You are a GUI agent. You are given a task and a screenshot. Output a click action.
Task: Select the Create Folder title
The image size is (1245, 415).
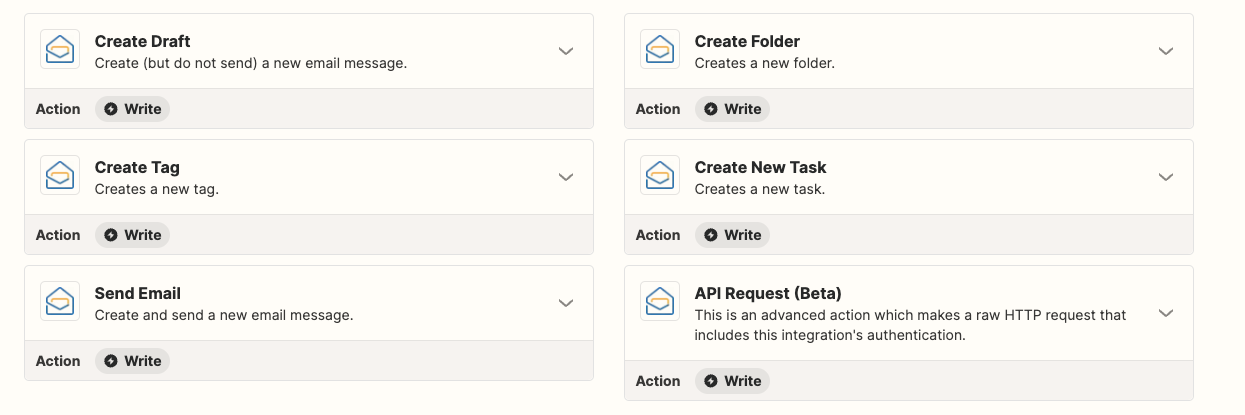click(748, 41)
